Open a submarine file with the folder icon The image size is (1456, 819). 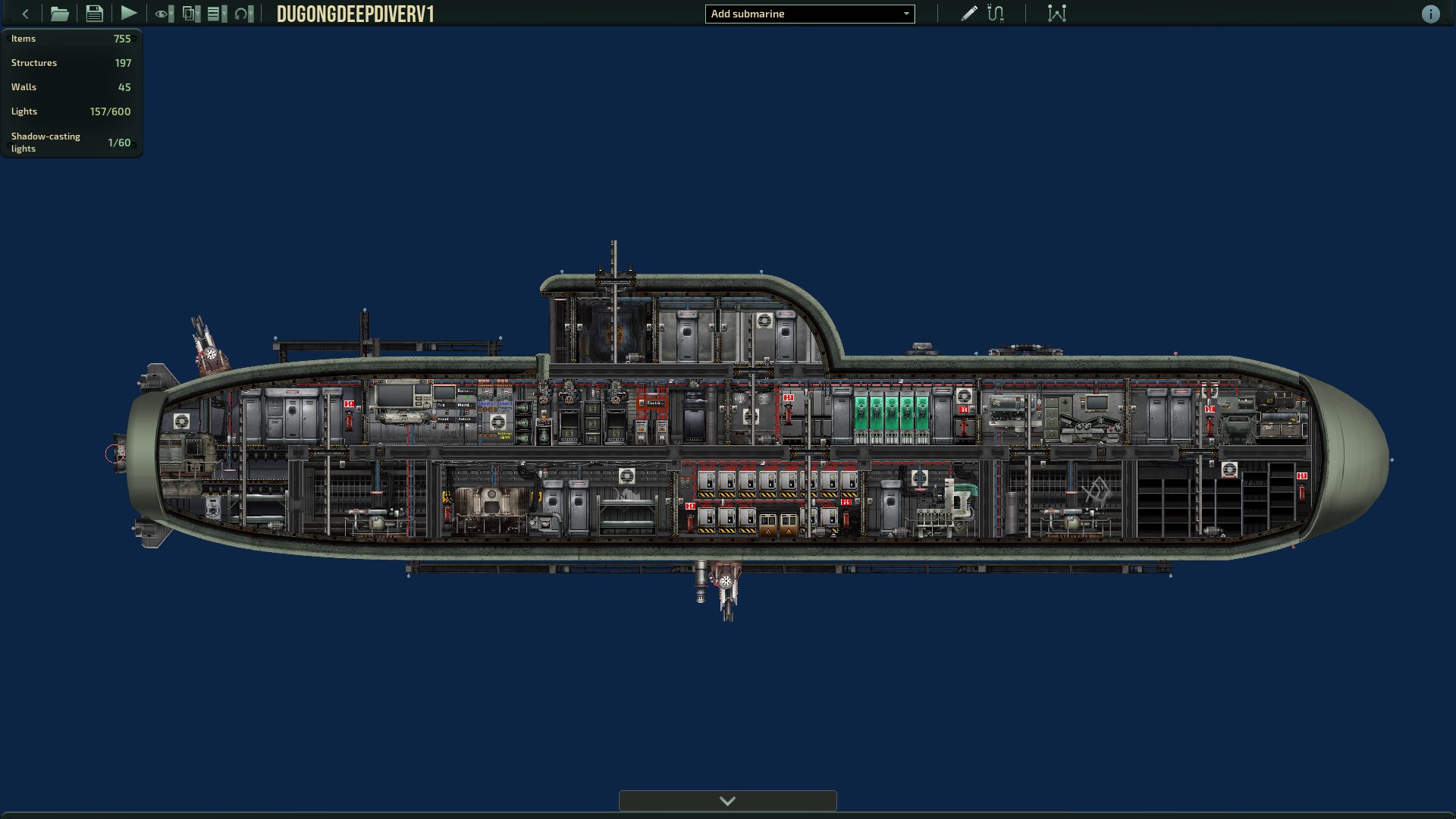point(59,14)
